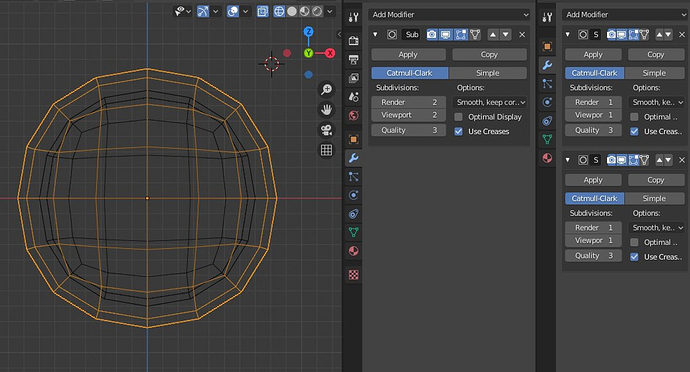The width and height of the screenshot is (690, 372).
Task: Open Object Data tab in right panel
Action: click(547, 139)
